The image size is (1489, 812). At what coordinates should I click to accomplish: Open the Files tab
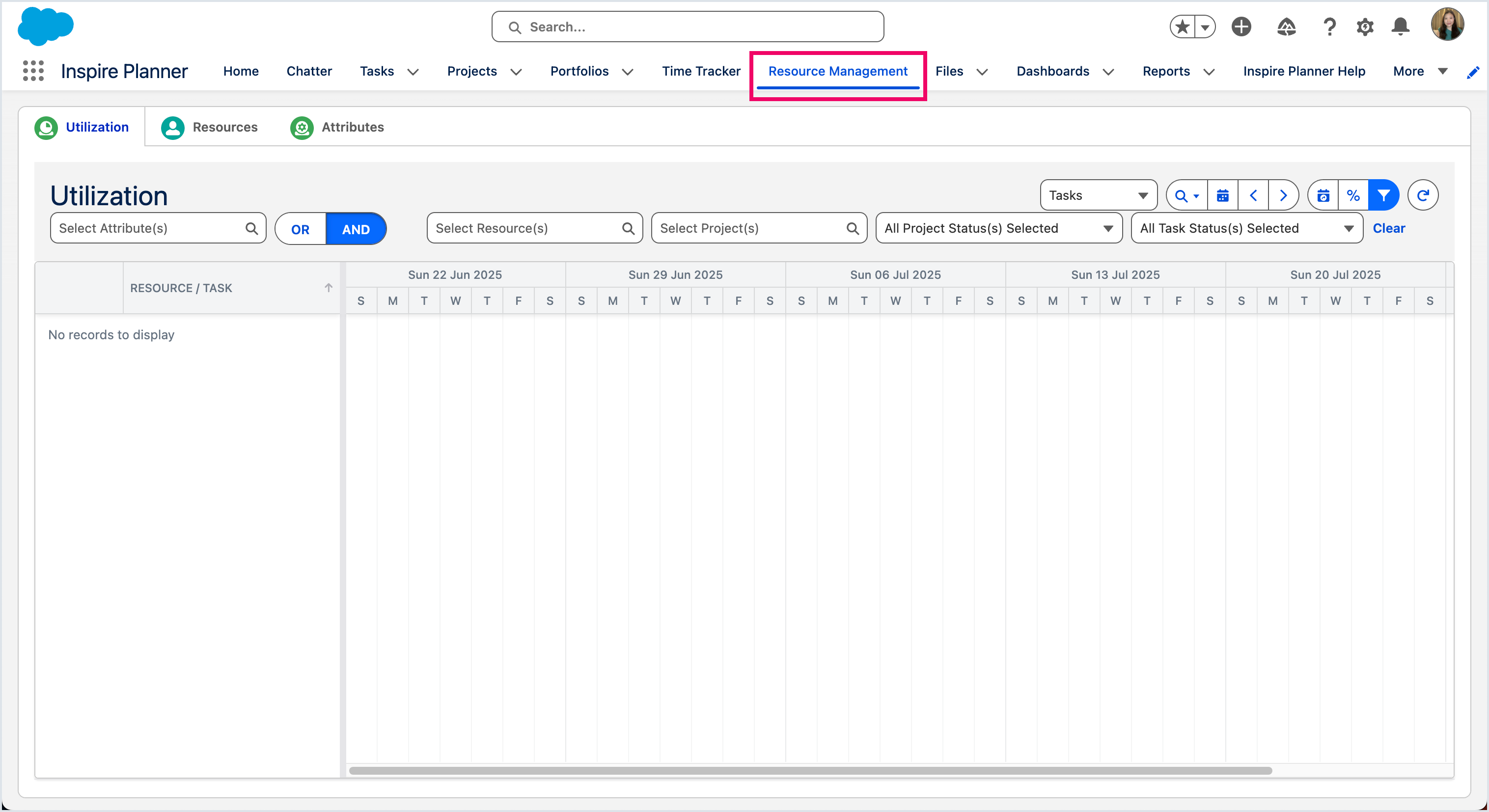pos(949,71)
